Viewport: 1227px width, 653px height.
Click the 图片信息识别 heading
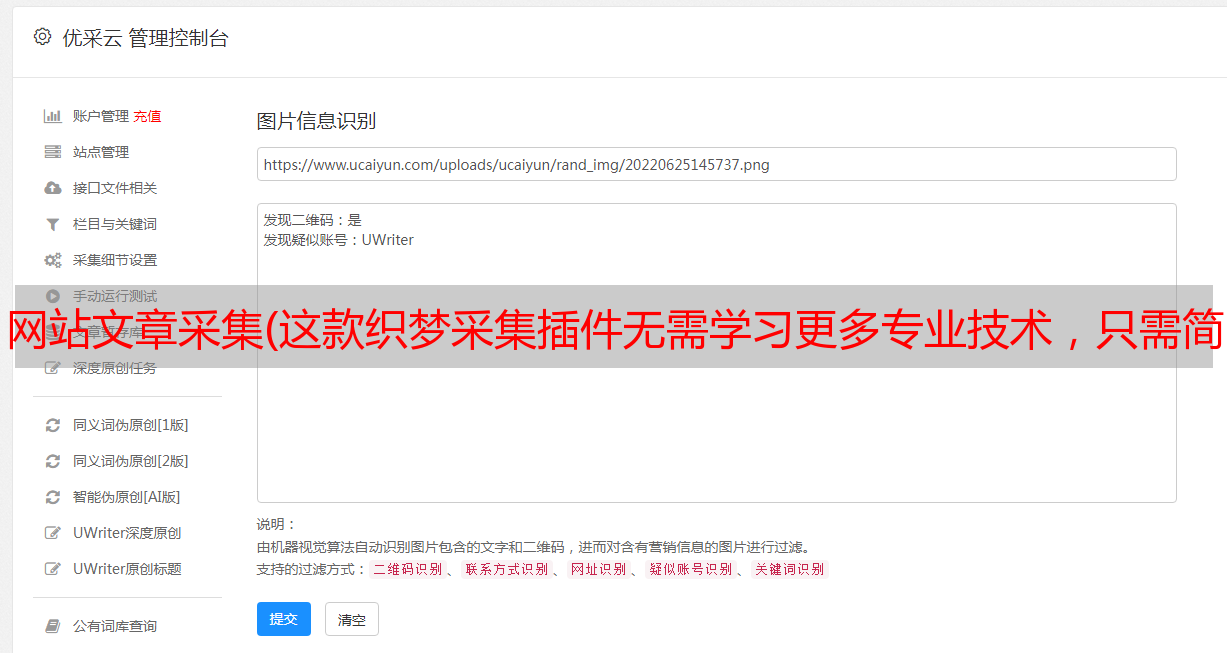click(x=316, y=121)
